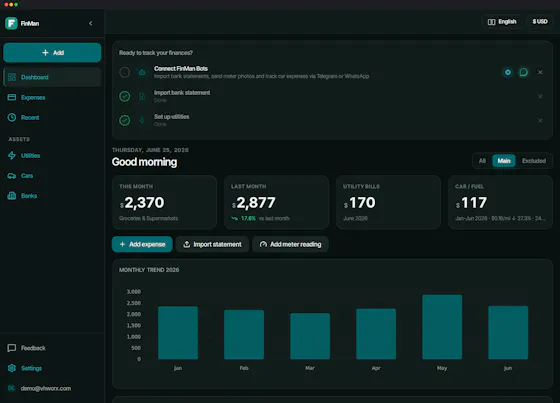Click the Telegram bot icon
Screen dimensions: 560x403
(x=508, y=72)
